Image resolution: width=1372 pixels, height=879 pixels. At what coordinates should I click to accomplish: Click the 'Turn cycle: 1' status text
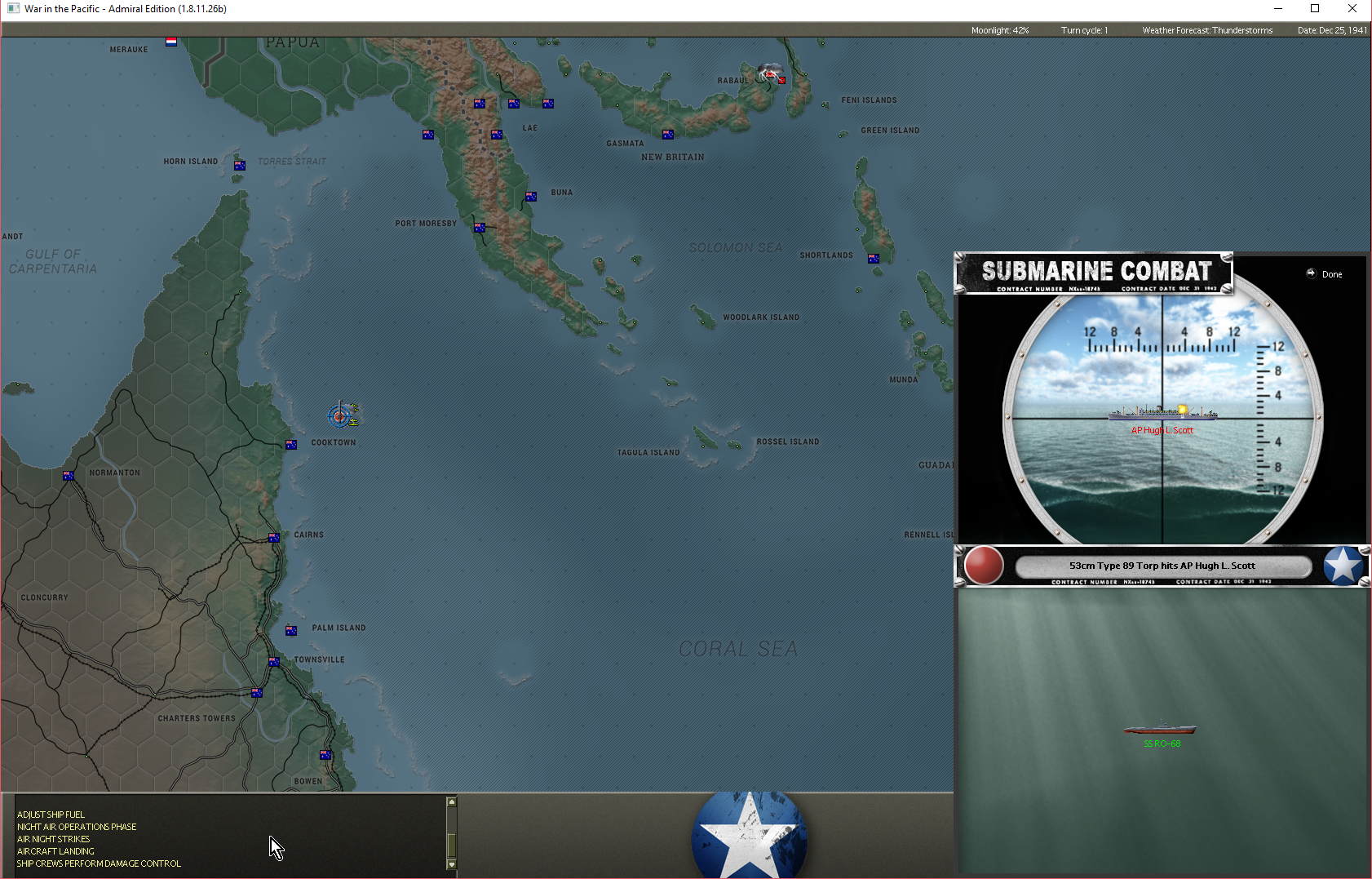[x=1084, y=30]
